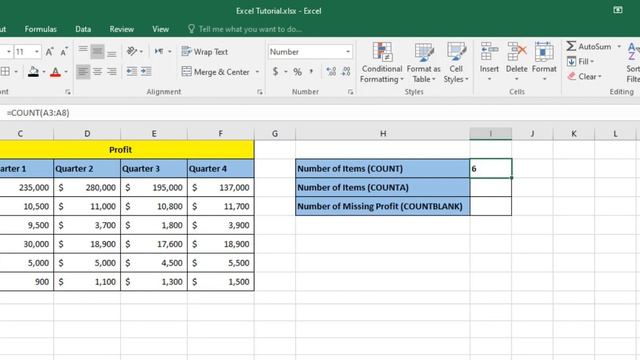Image resolution: width=640 pixels, height=360 pixels.
Task: Select cell containing 6
Action: click(x=490, y=169)
